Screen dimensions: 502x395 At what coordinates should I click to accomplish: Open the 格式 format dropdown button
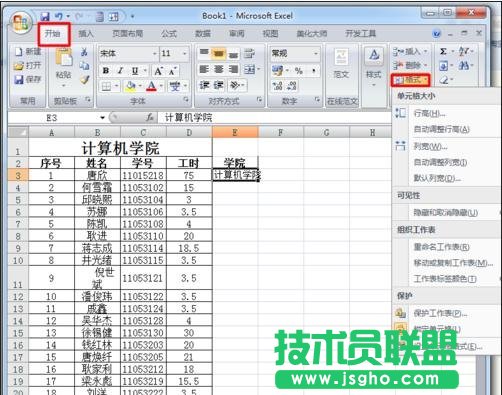click(410, 80)
